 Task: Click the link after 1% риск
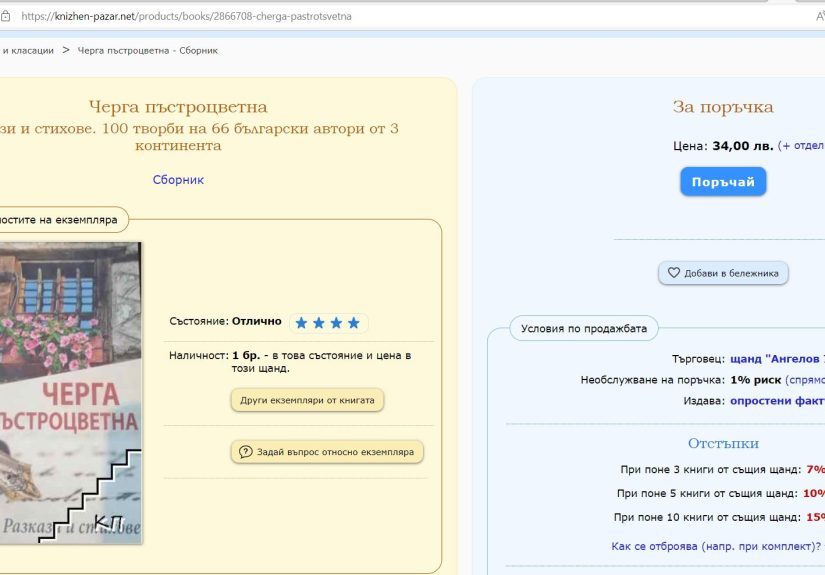click(x=804, y=380)
